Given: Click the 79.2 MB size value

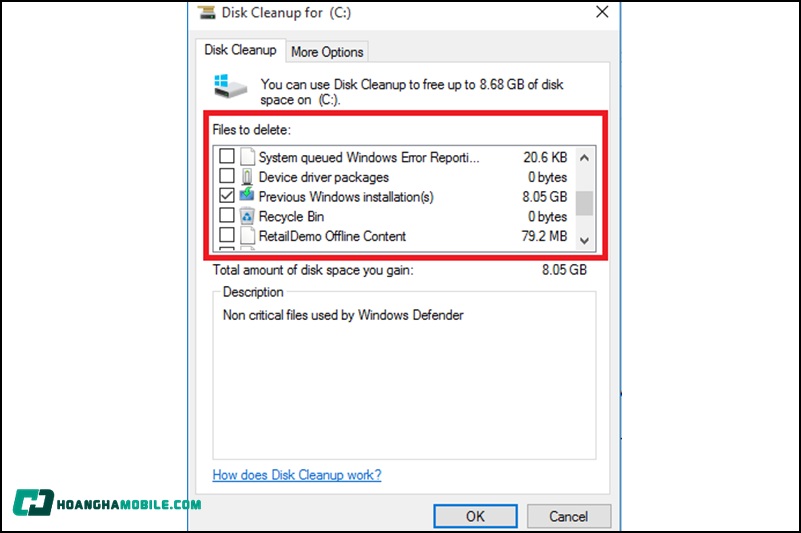Looking at the screenshot, I should [x=544, y=236].
